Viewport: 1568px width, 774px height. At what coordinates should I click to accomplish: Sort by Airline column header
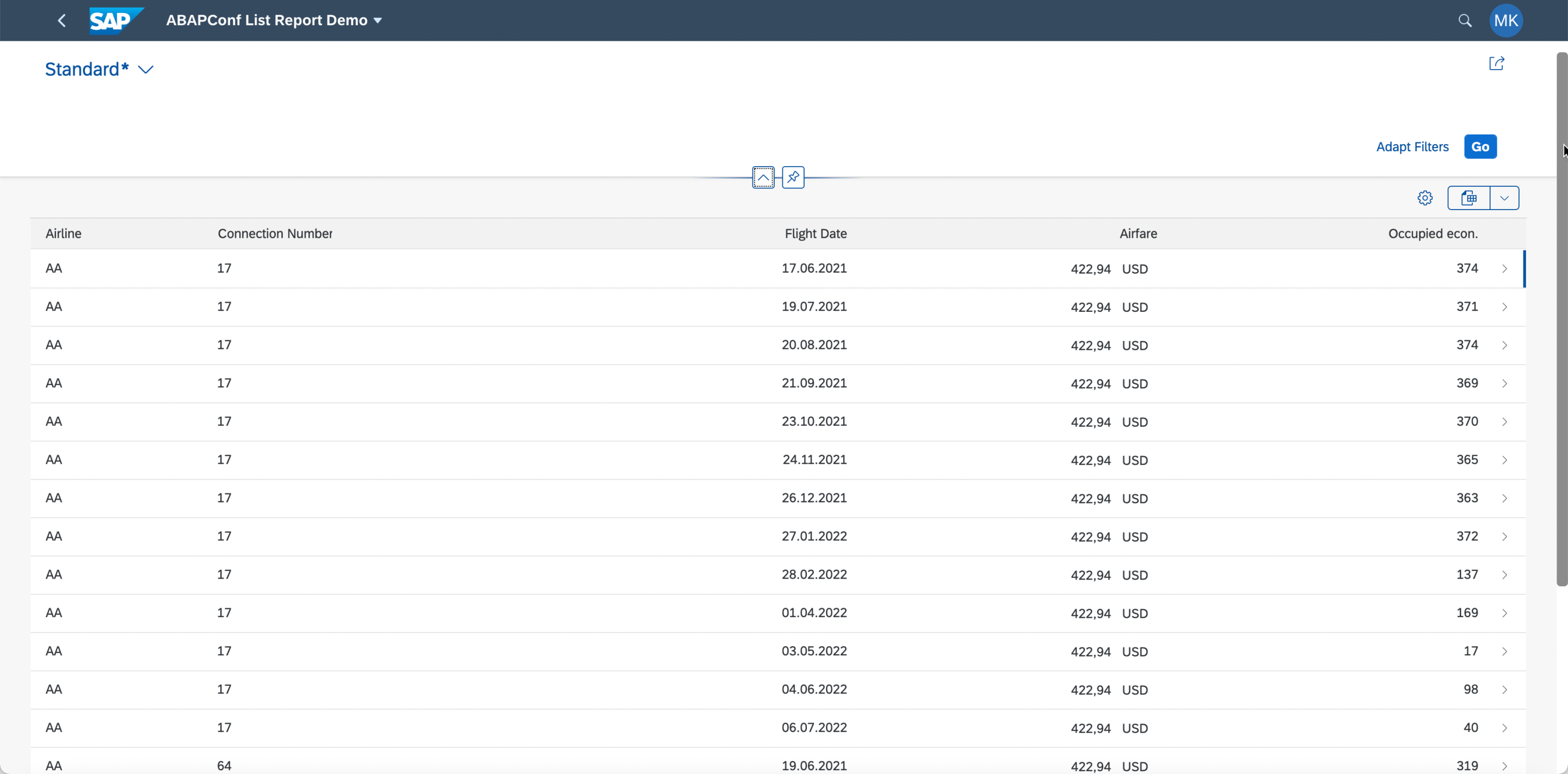click(x=63, y=234)
